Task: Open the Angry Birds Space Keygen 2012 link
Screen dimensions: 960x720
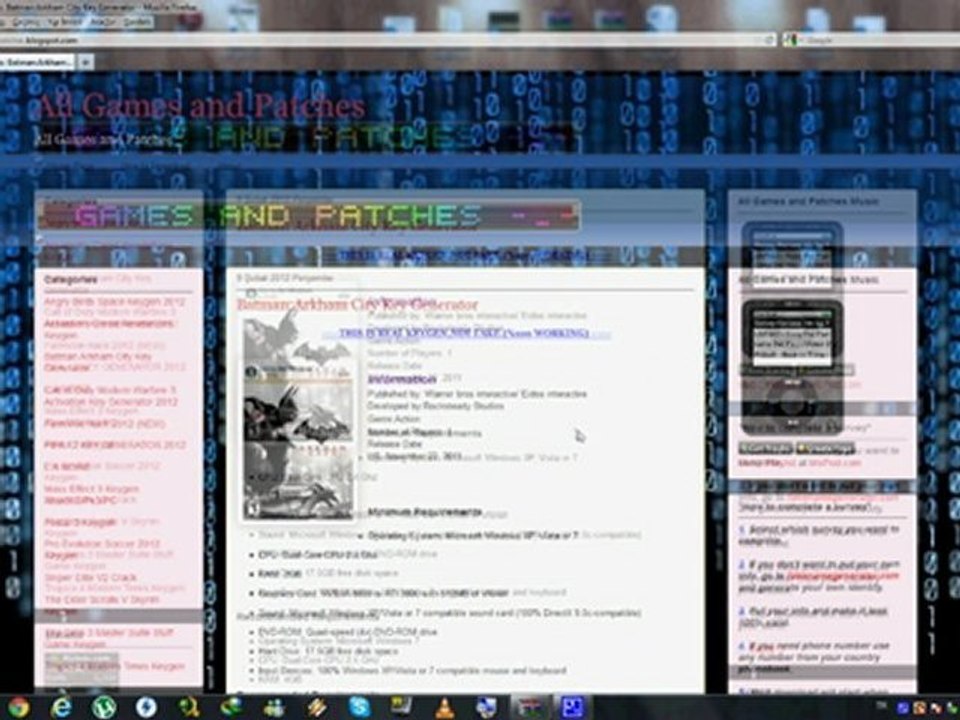Action: tap(114, 302)
